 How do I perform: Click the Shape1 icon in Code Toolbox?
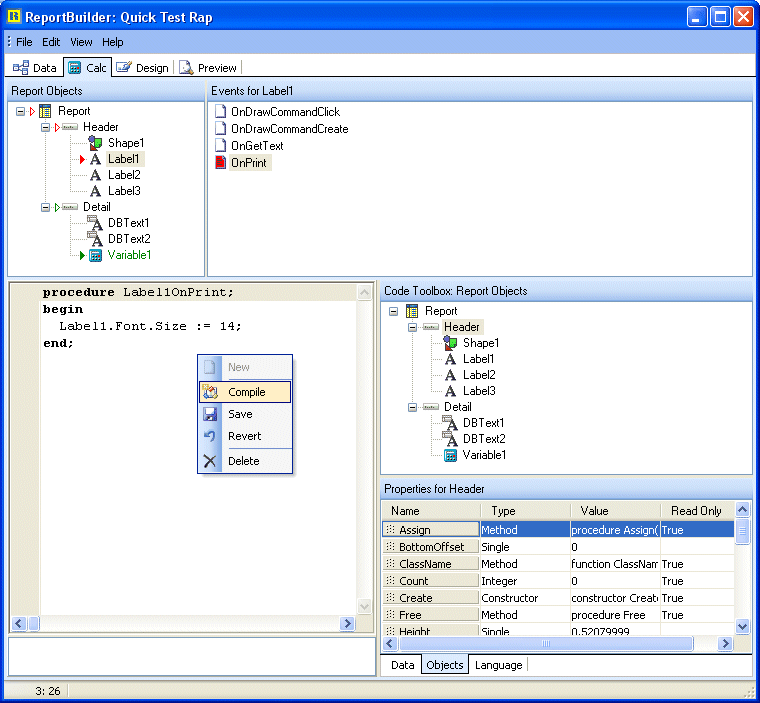(x=450, y=343)
